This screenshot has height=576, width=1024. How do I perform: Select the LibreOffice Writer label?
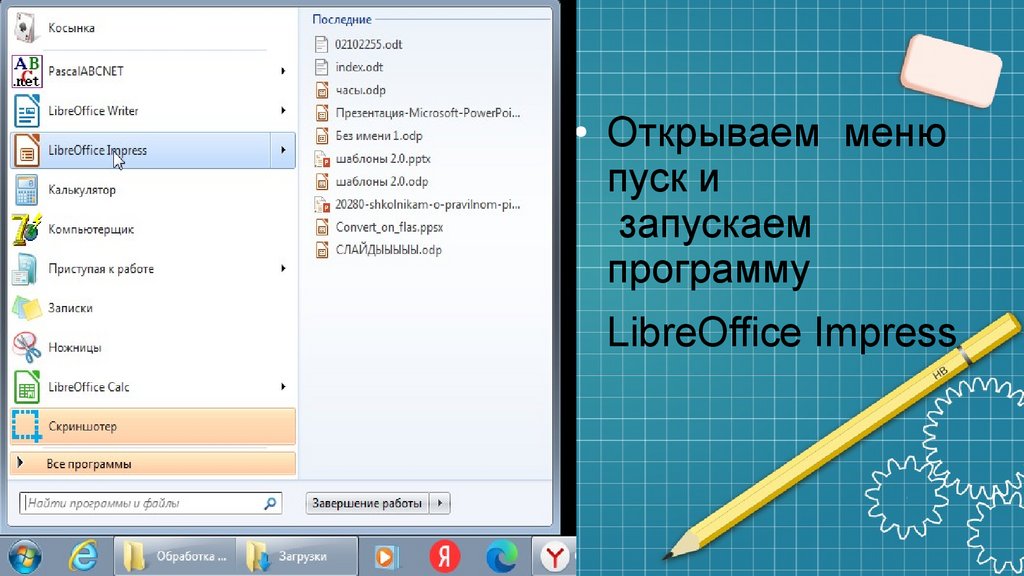pyautogui.click(x=93, y=111)
